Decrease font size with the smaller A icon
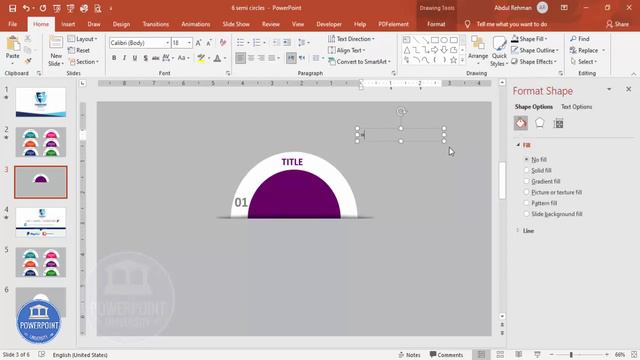 (x=209, y=42)
